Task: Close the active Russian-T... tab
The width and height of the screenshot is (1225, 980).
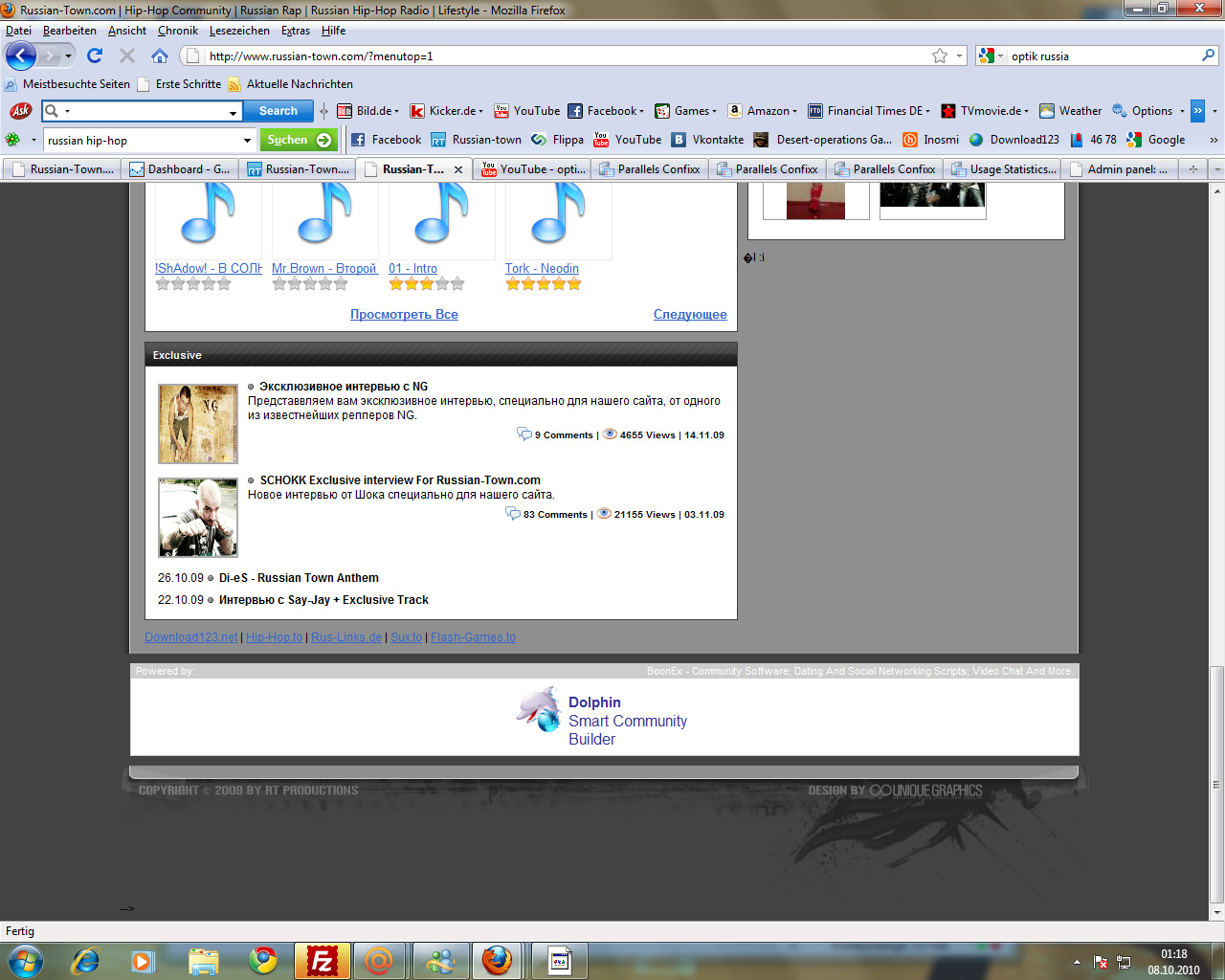Action: coord(458,169)
